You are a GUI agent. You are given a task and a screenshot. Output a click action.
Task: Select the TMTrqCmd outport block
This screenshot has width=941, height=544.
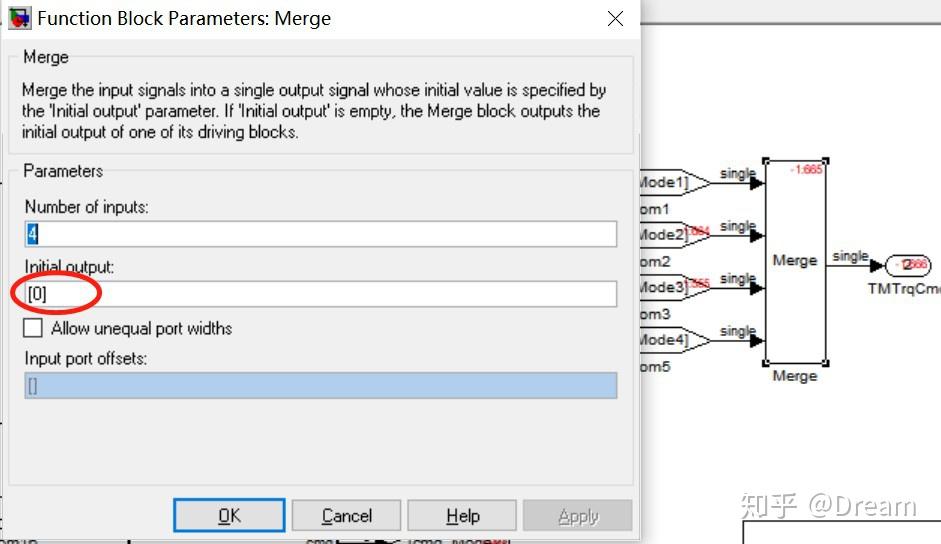pos(909,265)
